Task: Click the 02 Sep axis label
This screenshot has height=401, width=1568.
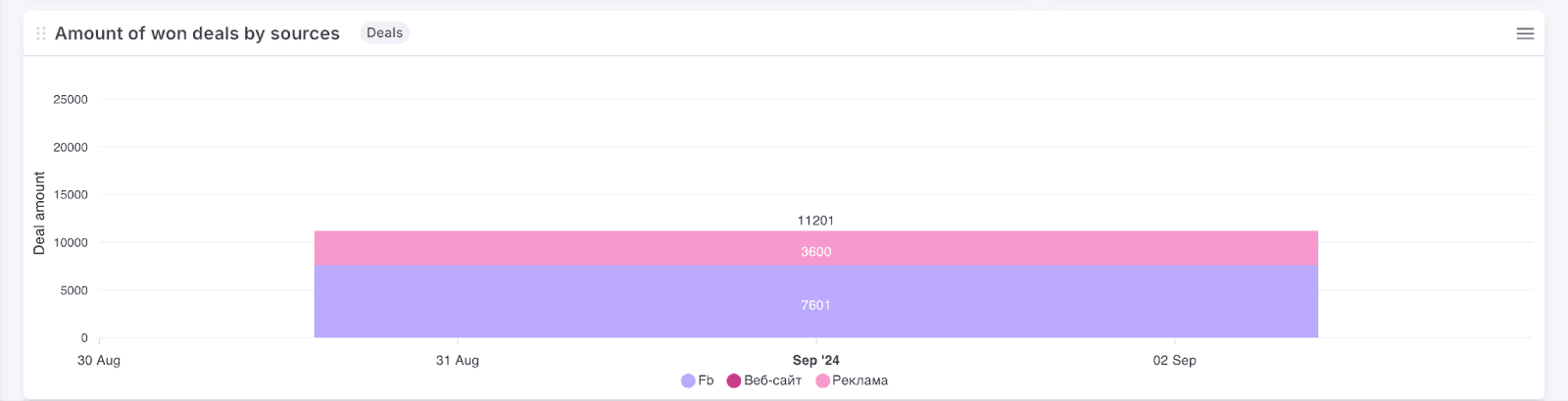Action: tap(1174, 360)
